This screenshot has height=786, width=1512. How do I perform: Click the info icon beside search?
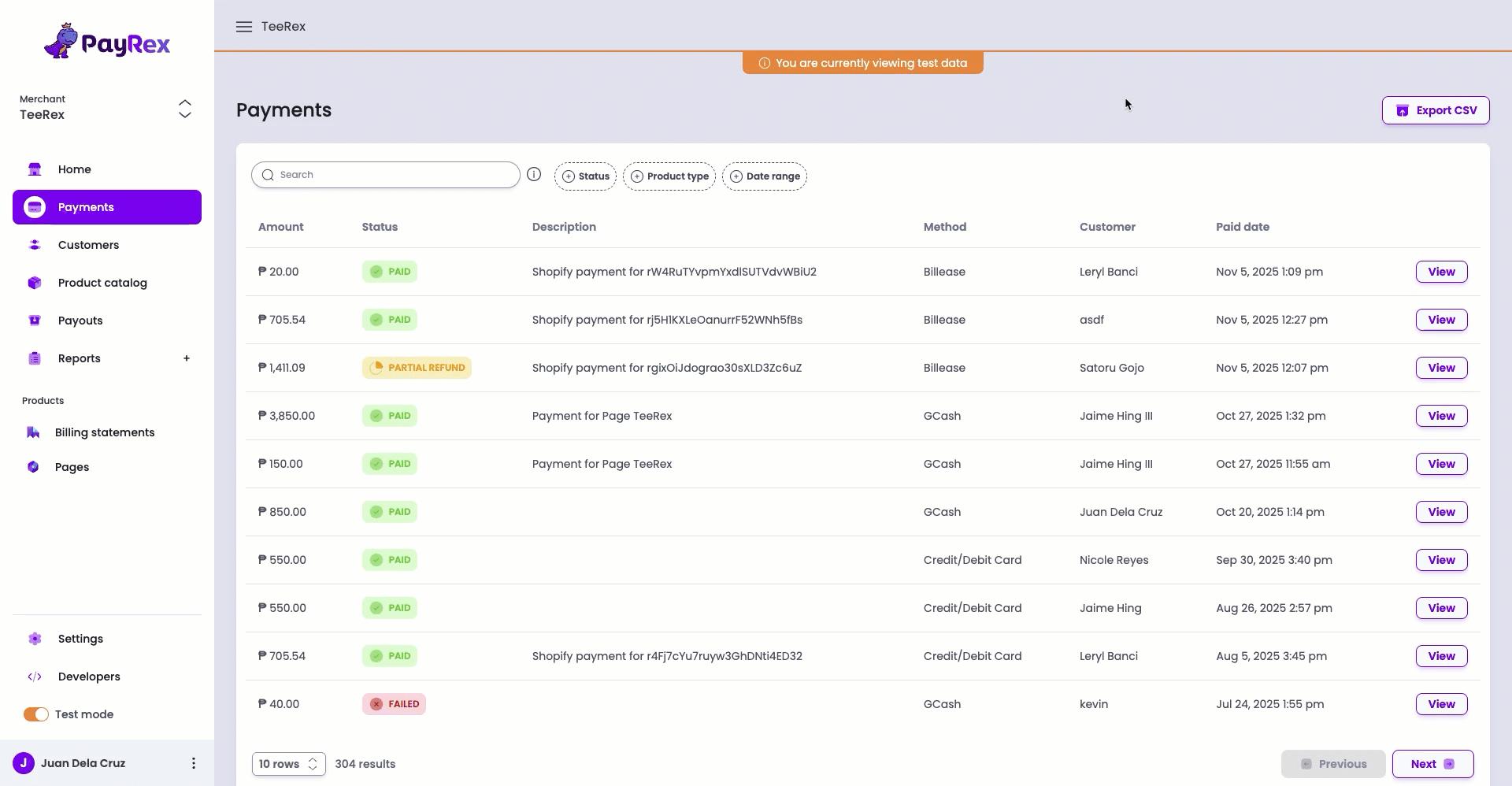point(534,174)
